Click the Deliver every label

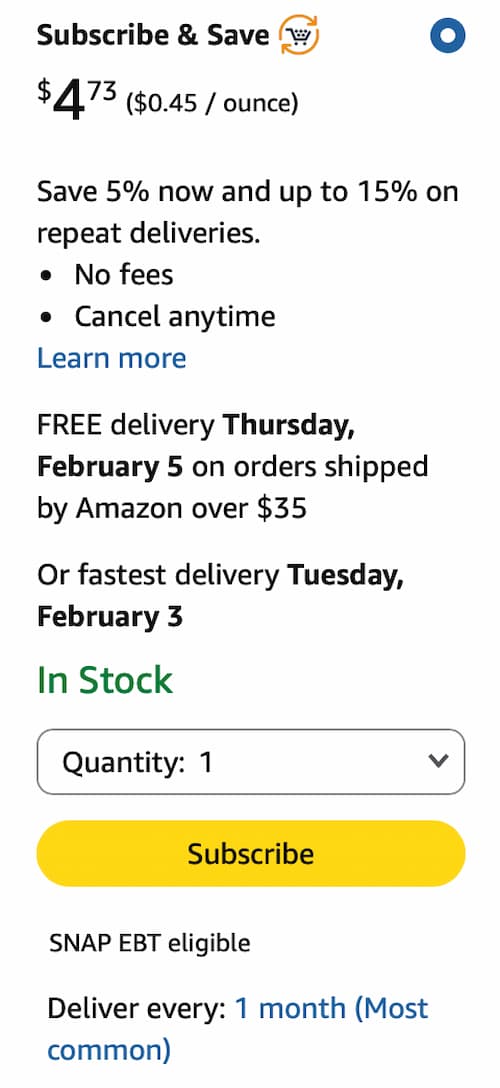coord(137,1009)
